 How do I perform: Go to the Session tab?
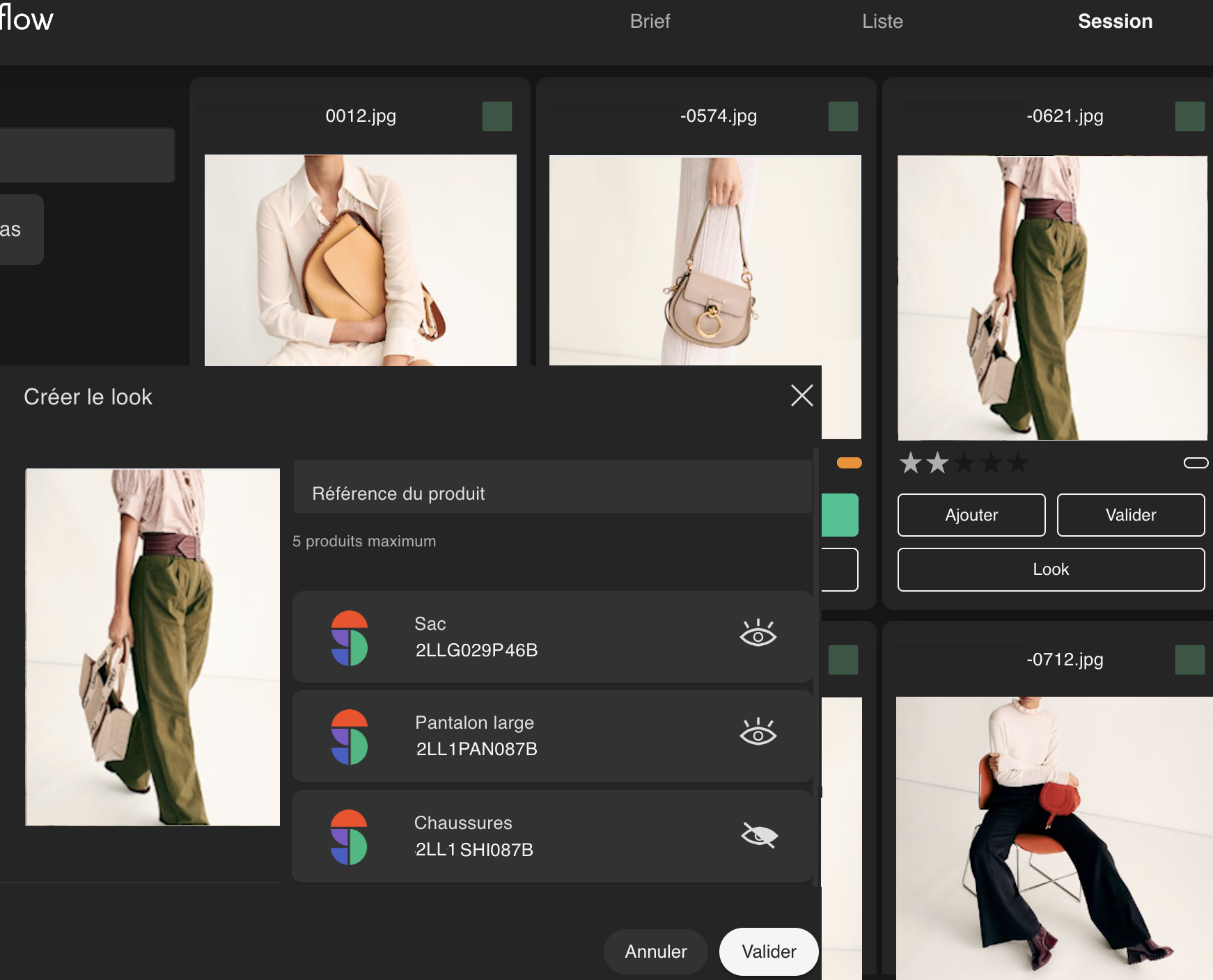pos(1115,22)
